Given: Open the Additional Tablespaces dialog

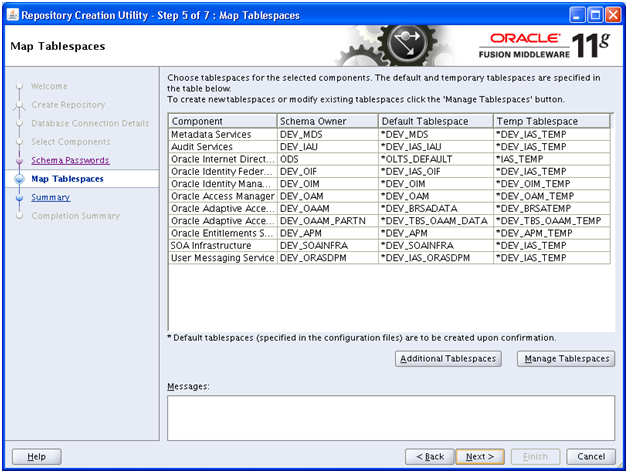Looking at the screenshot, I should pyautogui.click(x=448, y=358).
